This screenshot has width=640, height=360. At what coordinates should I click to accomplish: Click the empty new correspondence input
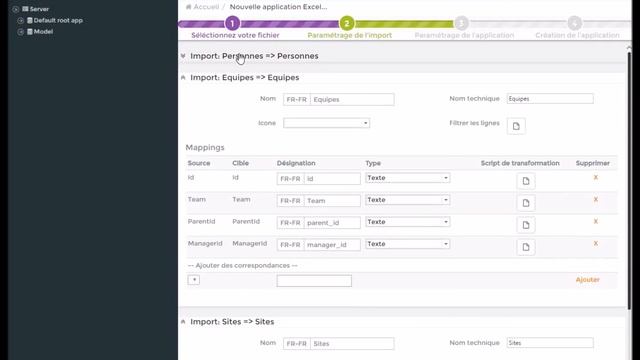[x=314, y=281]
